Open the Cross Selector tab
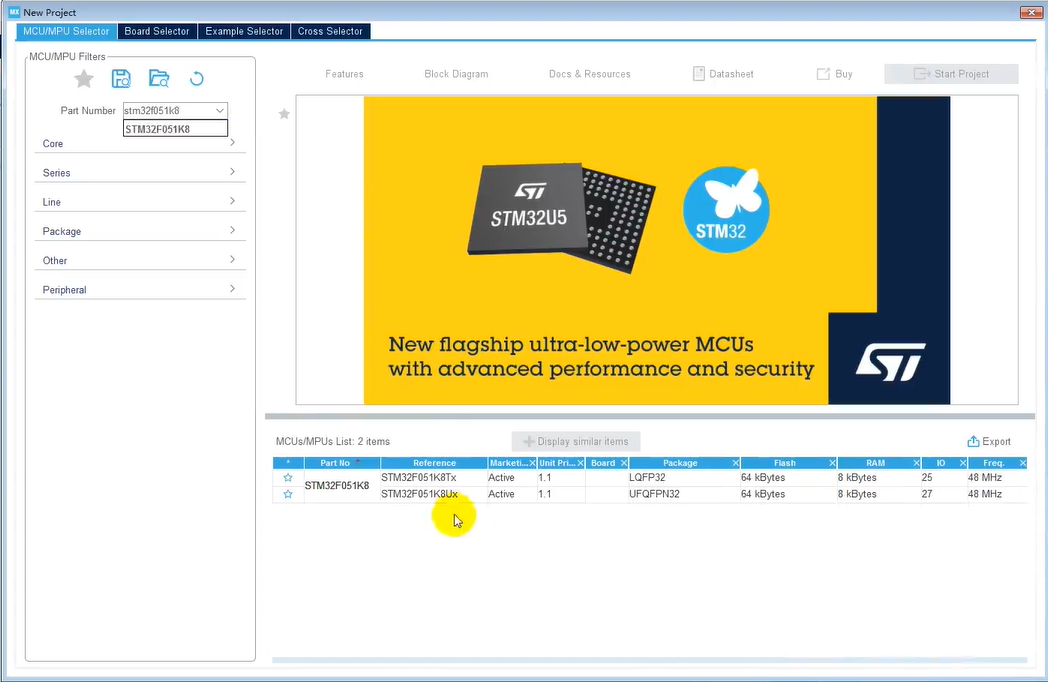The image size is (1048, 682). click(x=330, y=31)
